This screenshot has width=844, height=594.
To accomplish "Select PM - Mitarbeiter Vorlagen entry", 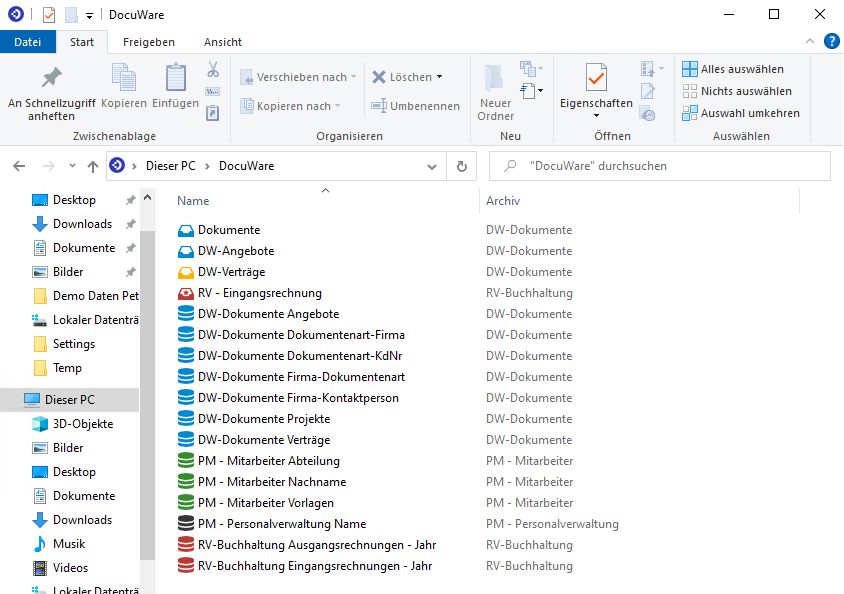I will [266, 503].
